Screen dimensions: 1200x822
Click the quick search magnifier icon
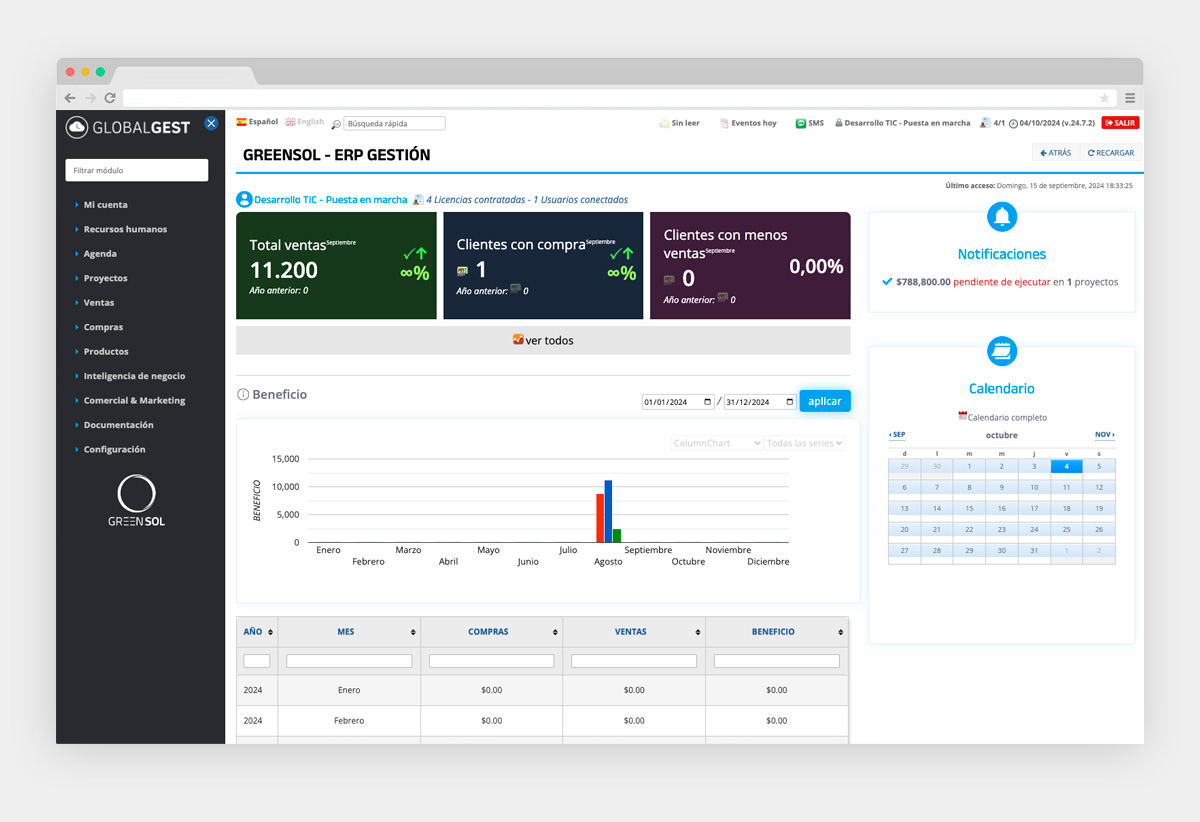[x=336, y=124]
